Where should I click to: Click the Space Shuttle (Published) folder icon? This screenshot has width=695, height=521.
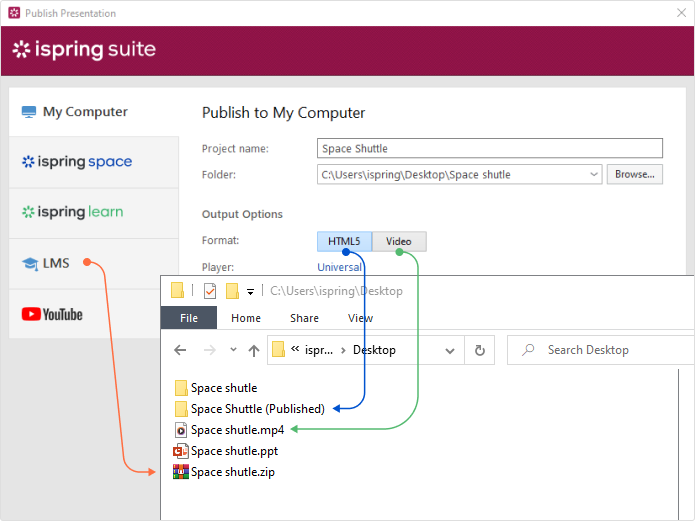coord(181,409)
